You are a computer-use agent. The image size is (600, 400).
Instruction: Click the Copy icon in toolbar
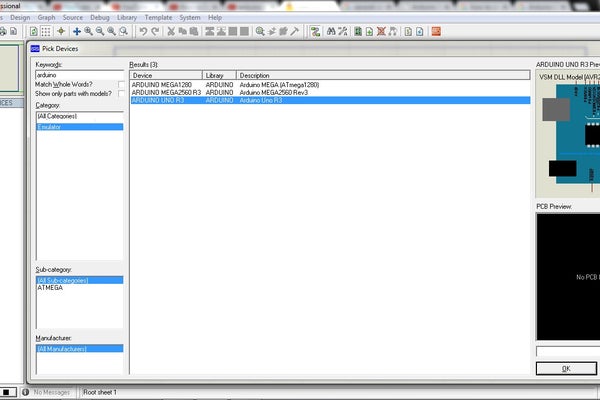pos(183,31)
